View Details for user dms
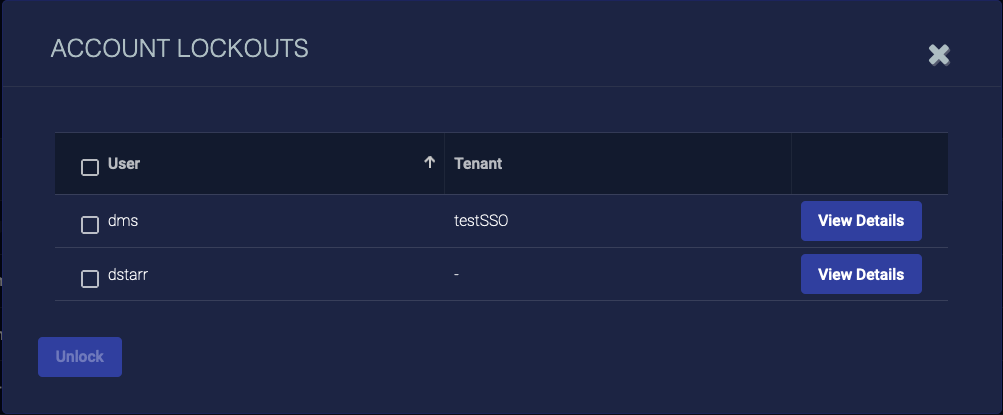Viewport: 1003px width, 415px height. (x=861, y=221)
